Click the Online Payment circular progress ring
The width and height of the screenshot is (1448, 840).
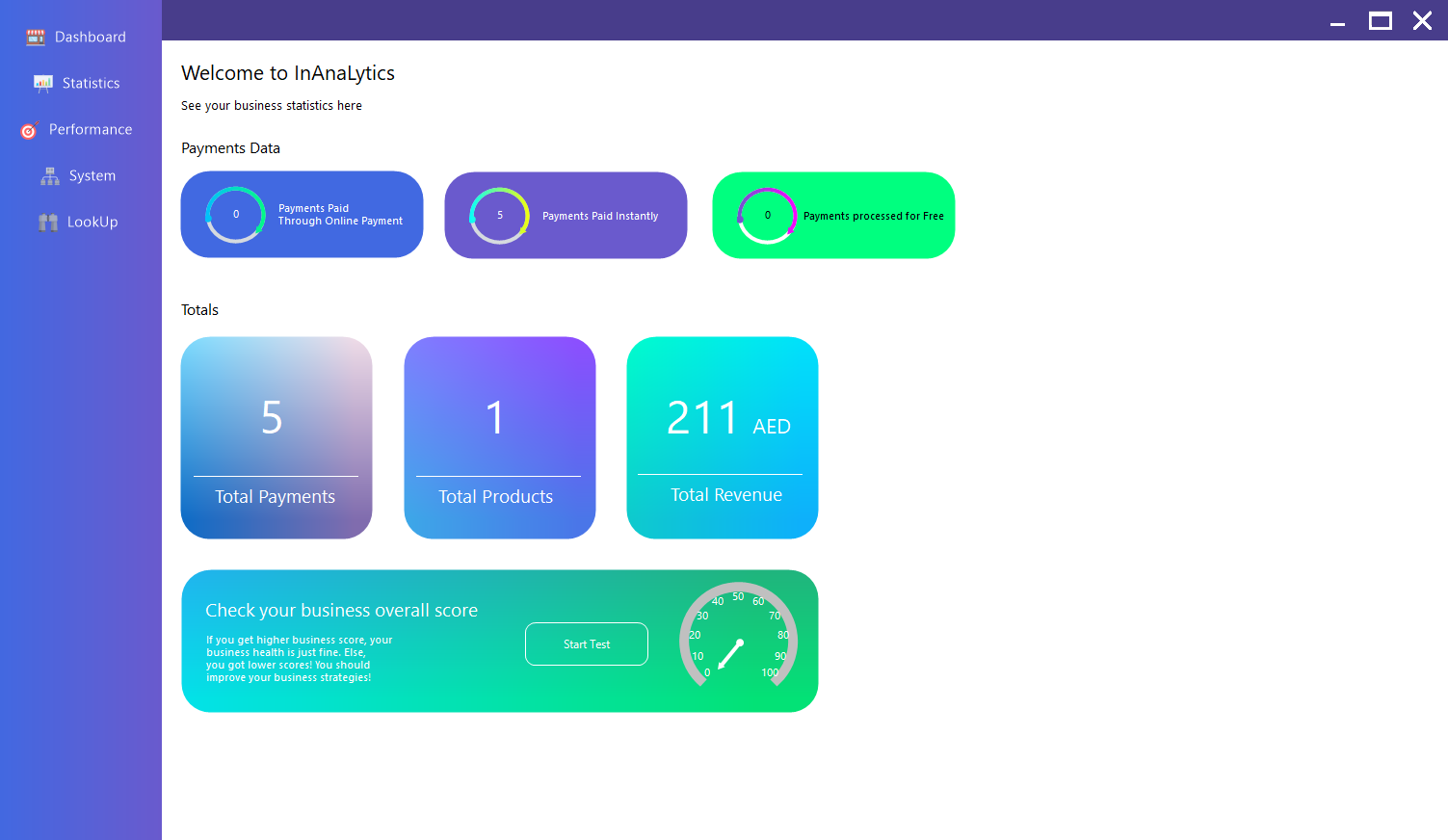[235, 215]
